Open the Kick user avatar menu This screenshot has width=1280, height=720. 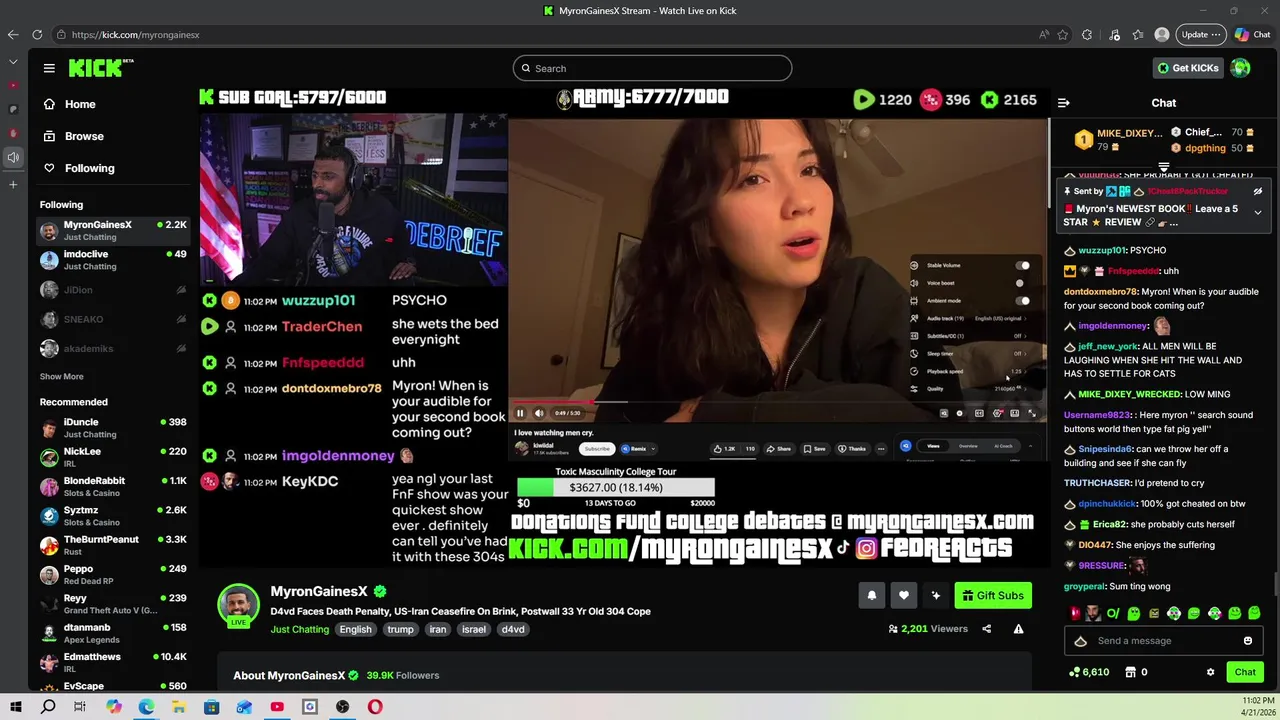(1241, 68)
